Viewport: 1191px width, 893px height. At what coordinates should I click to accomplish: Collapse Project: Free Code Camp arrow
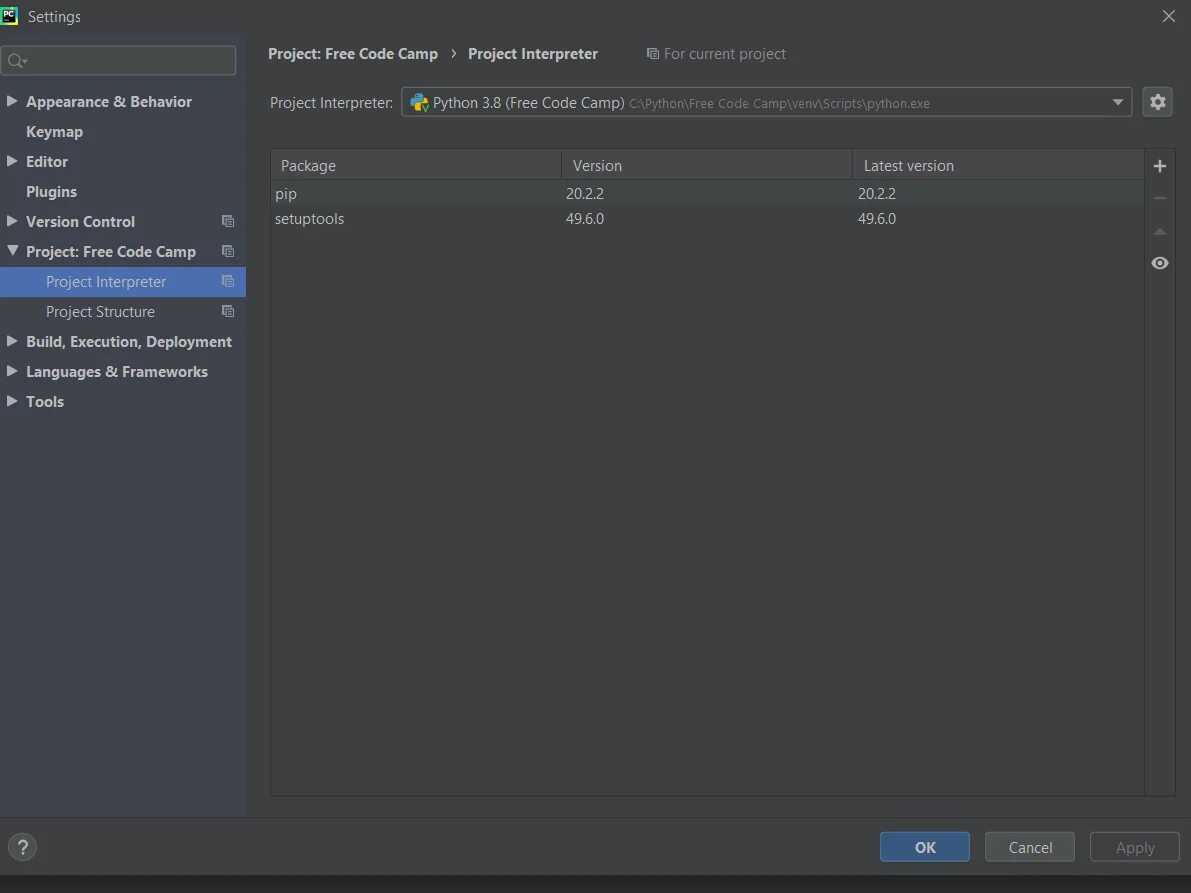12,251
